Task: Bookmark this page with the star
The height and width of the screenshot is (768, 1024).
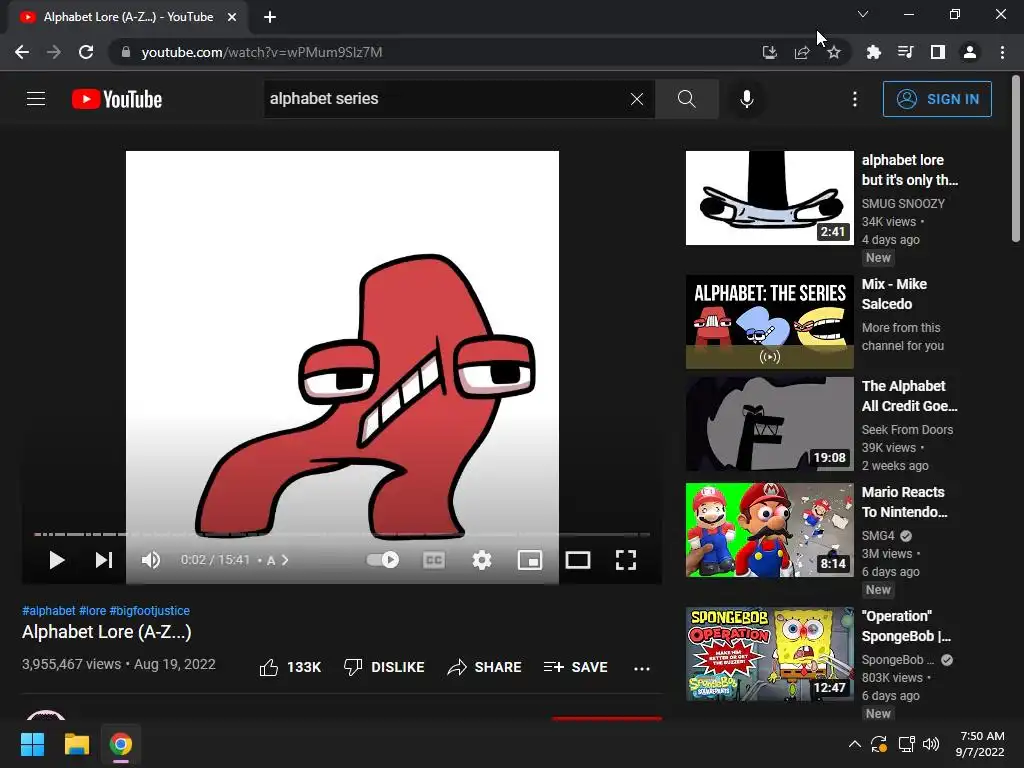Action: [834, 52]
